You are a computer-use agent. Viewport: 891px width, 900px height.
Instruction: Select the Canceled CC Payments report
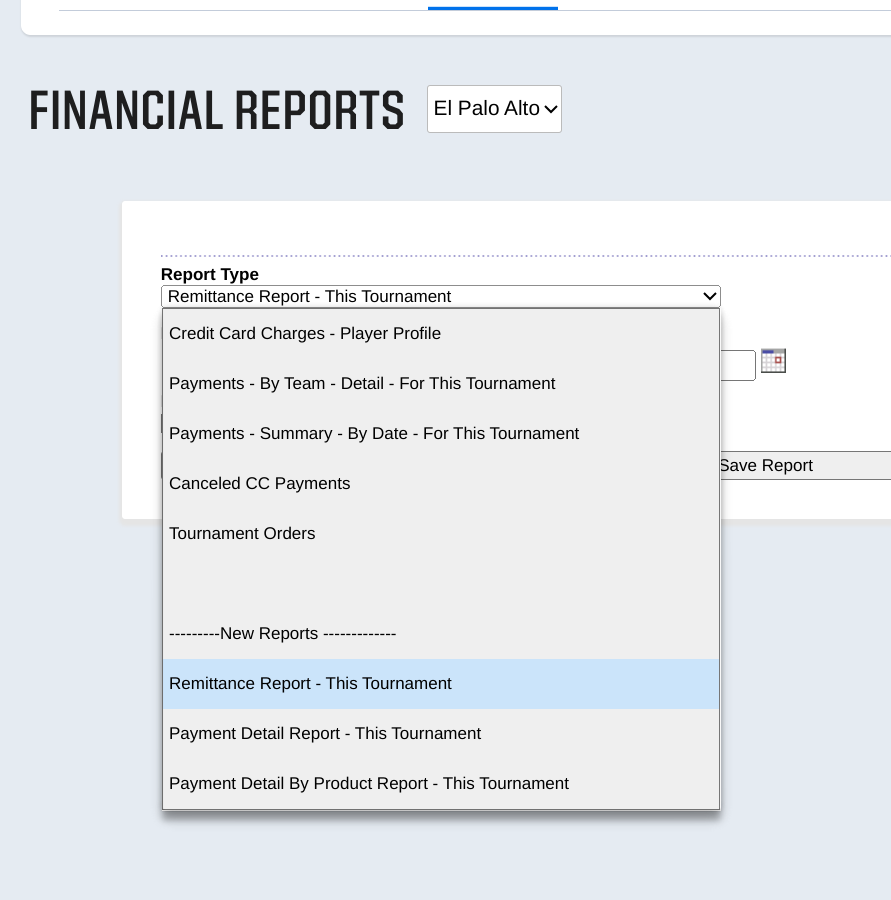pos(260,484)
